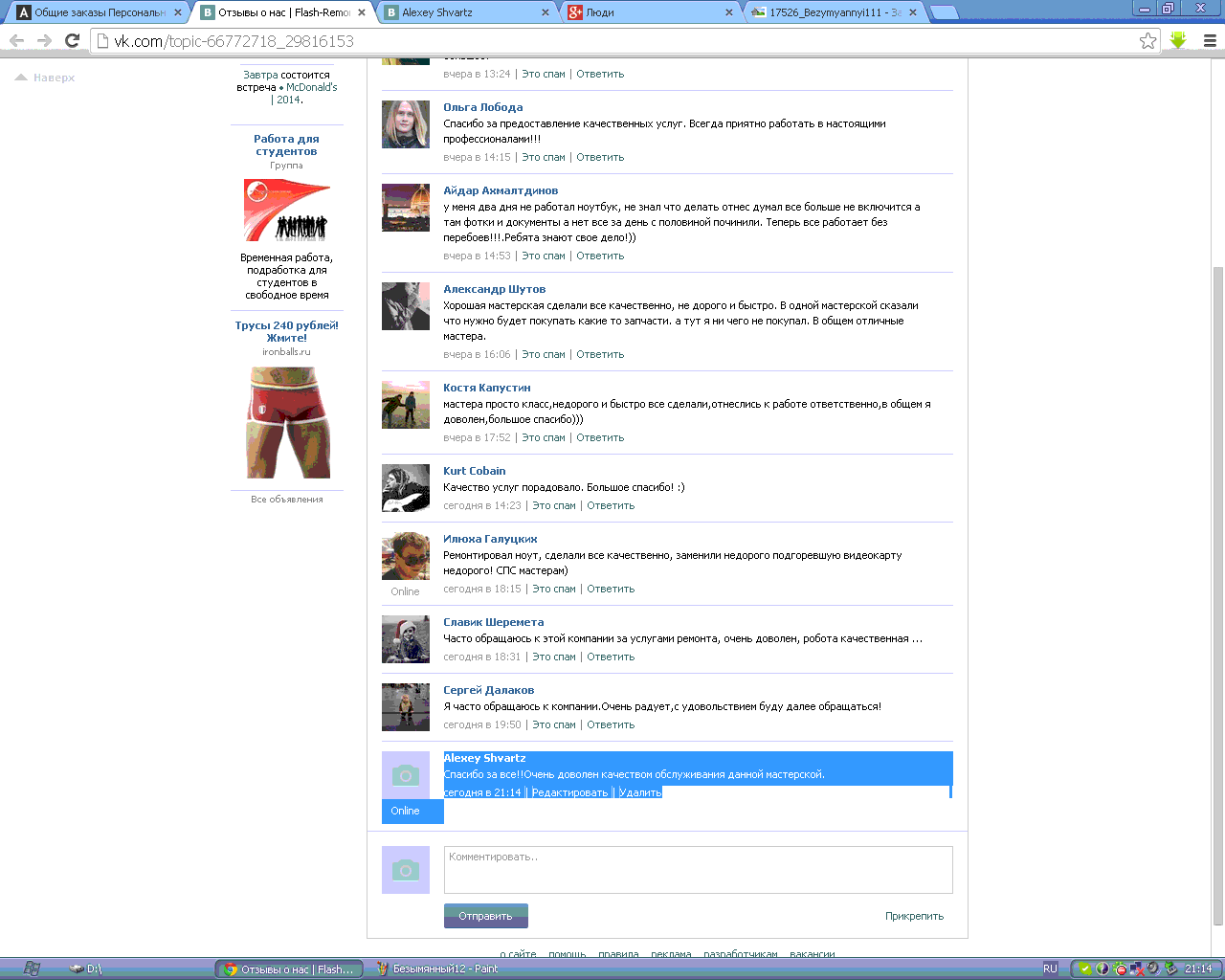This screenshot has width=1225, height=980.
Task: Click "Редактировать" on Alexey Shvartz's comment
Action: pyautogui.click(x=569, y=792)
